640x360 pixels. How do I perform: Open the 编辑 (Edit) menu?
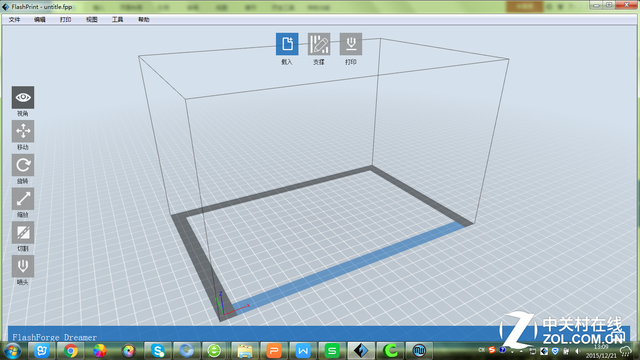pyautogui.click(x=40, y=19)
